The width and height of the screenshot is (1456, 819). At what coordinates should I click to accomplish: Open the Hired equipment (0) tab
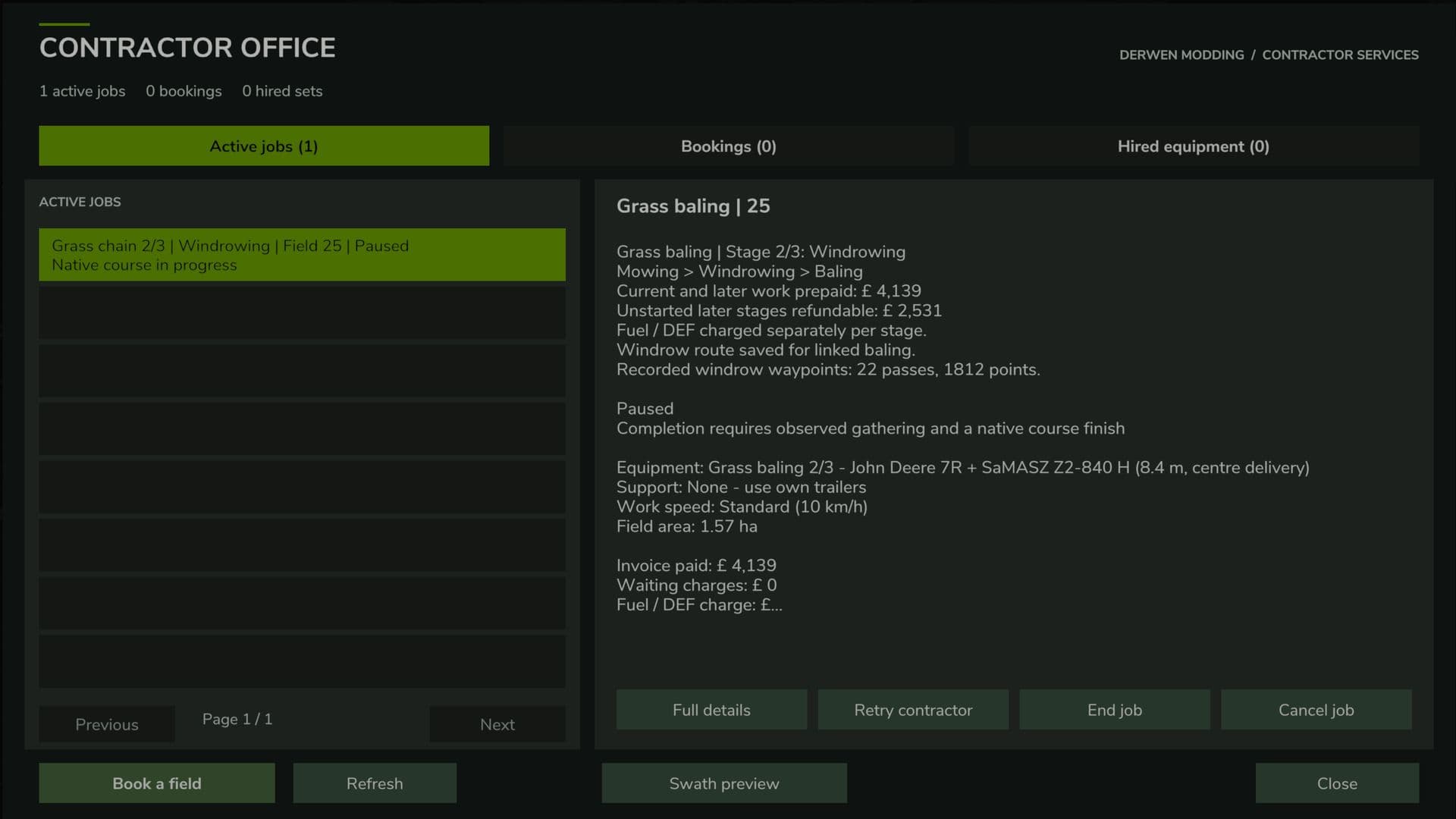[1194, 146]
